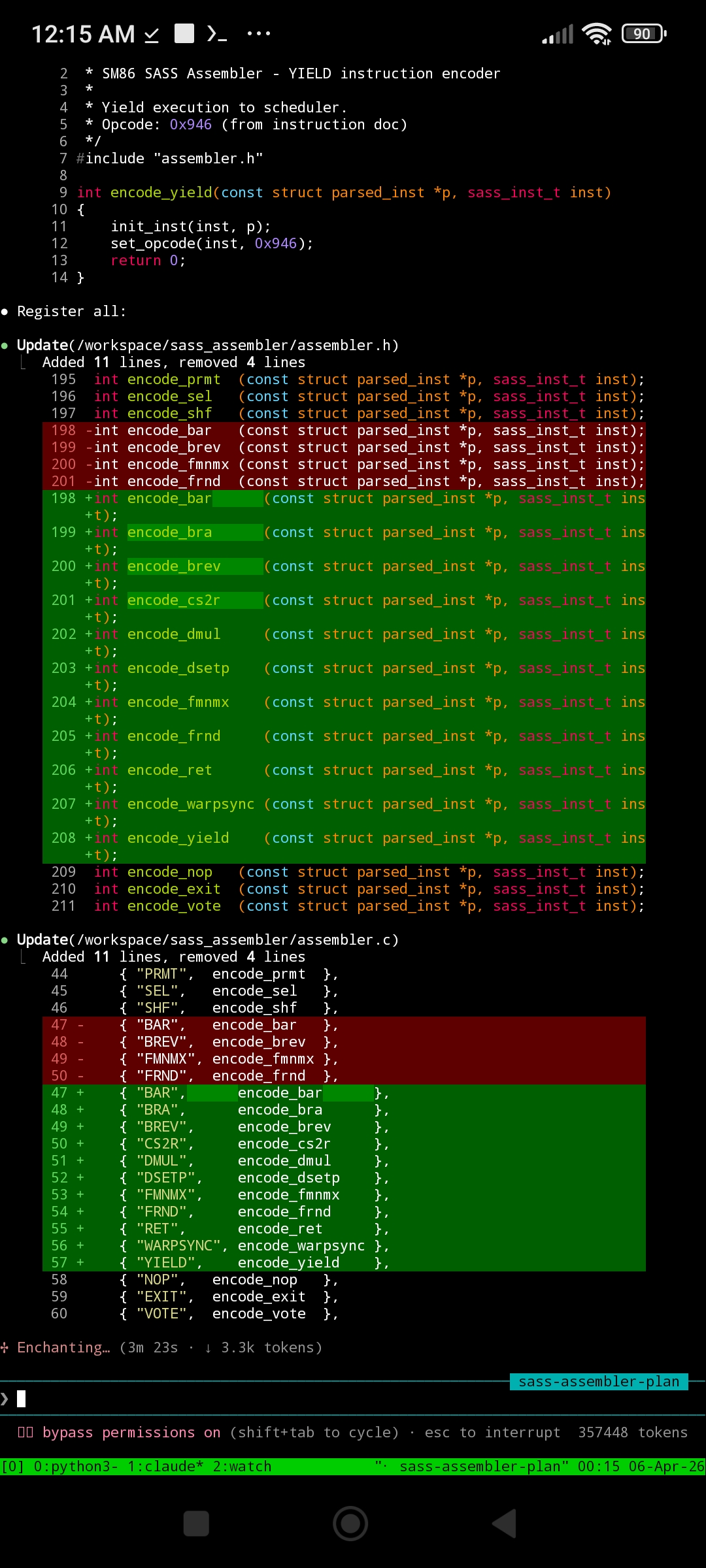Tap the Android home circle button

click(x=351, y=1524)
